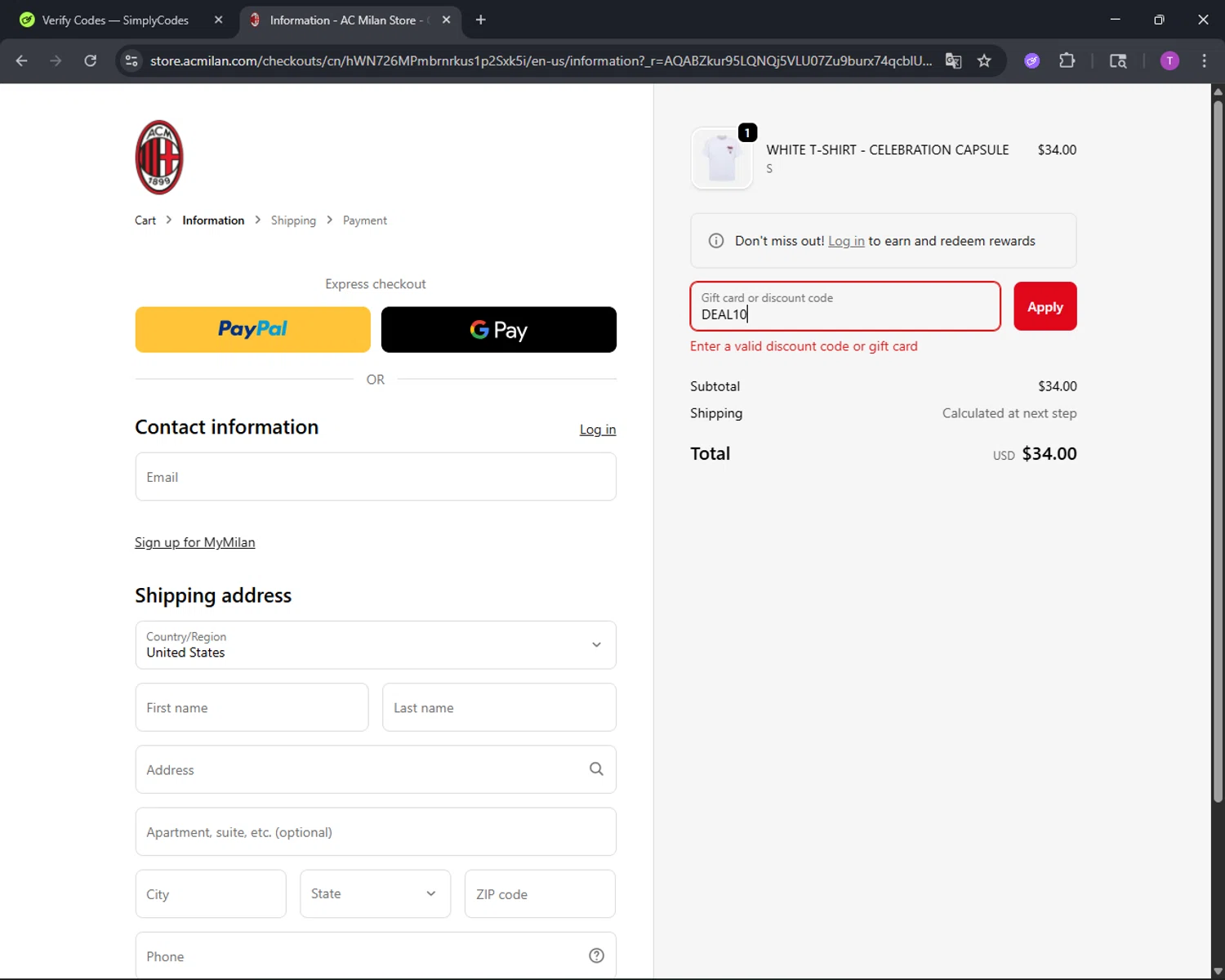This screenshot has height=980, width=1225.
Task: Focus the Email input field
Action: pyautogui.click(x=376, y=477)
